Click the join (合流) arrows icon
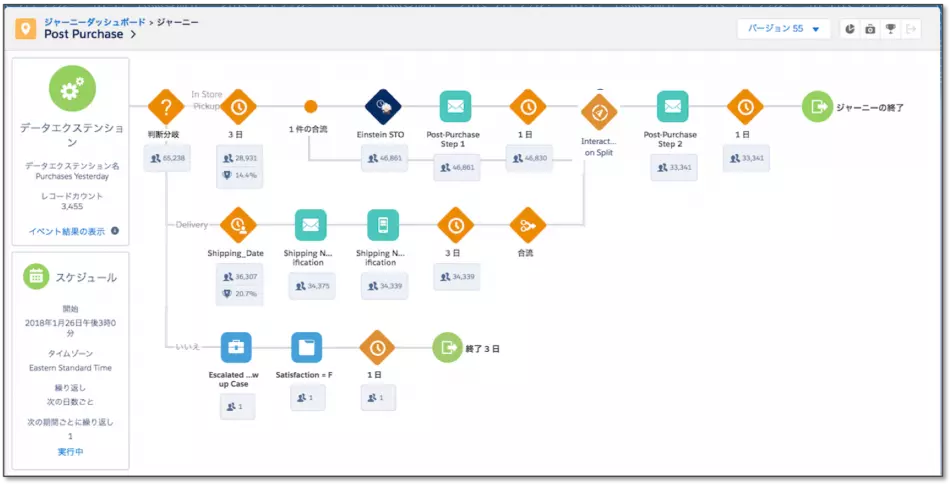 click(527, 225)
